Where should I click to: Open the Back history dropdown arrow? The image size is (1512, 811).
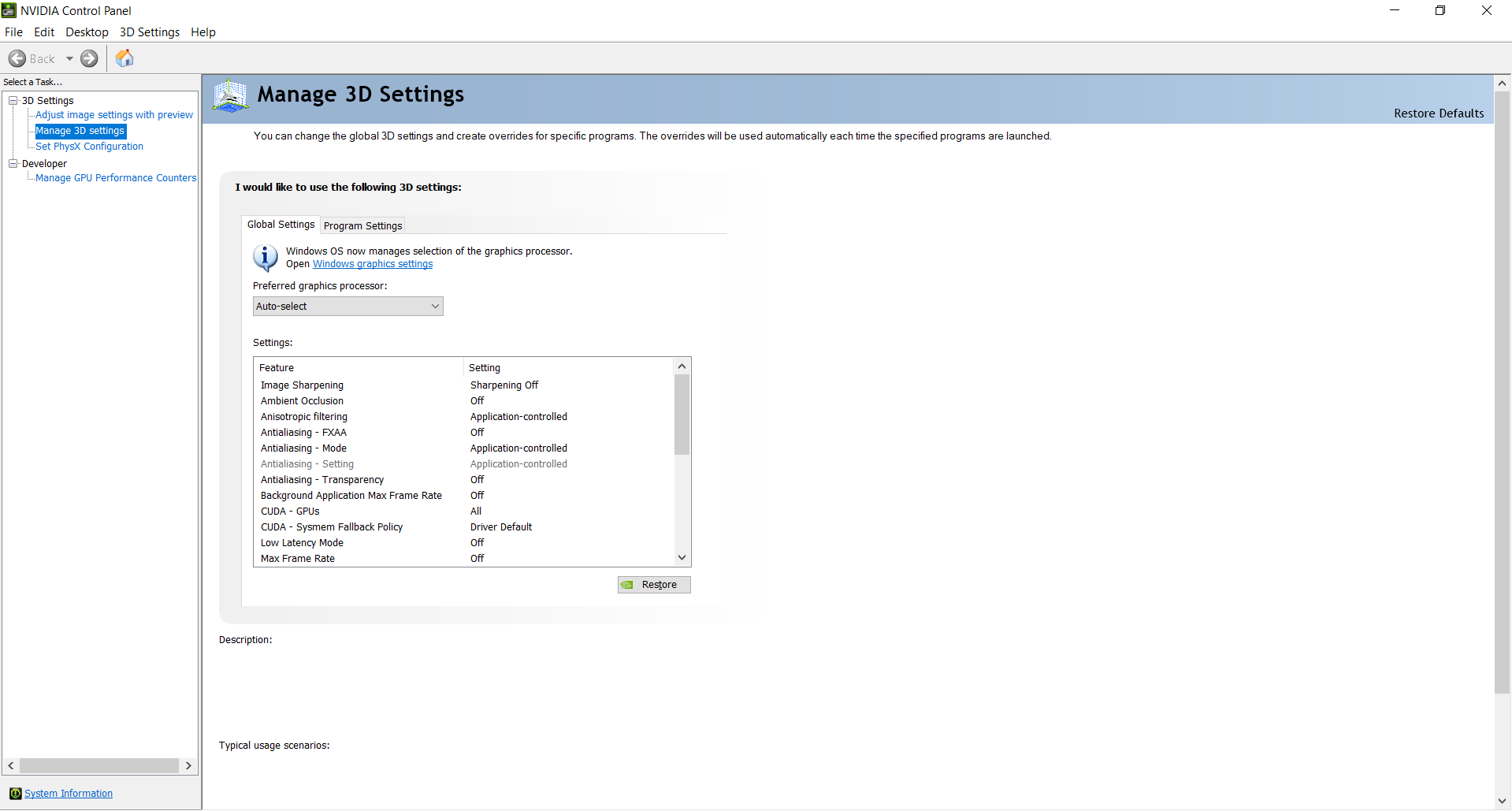tap(69, 59)
